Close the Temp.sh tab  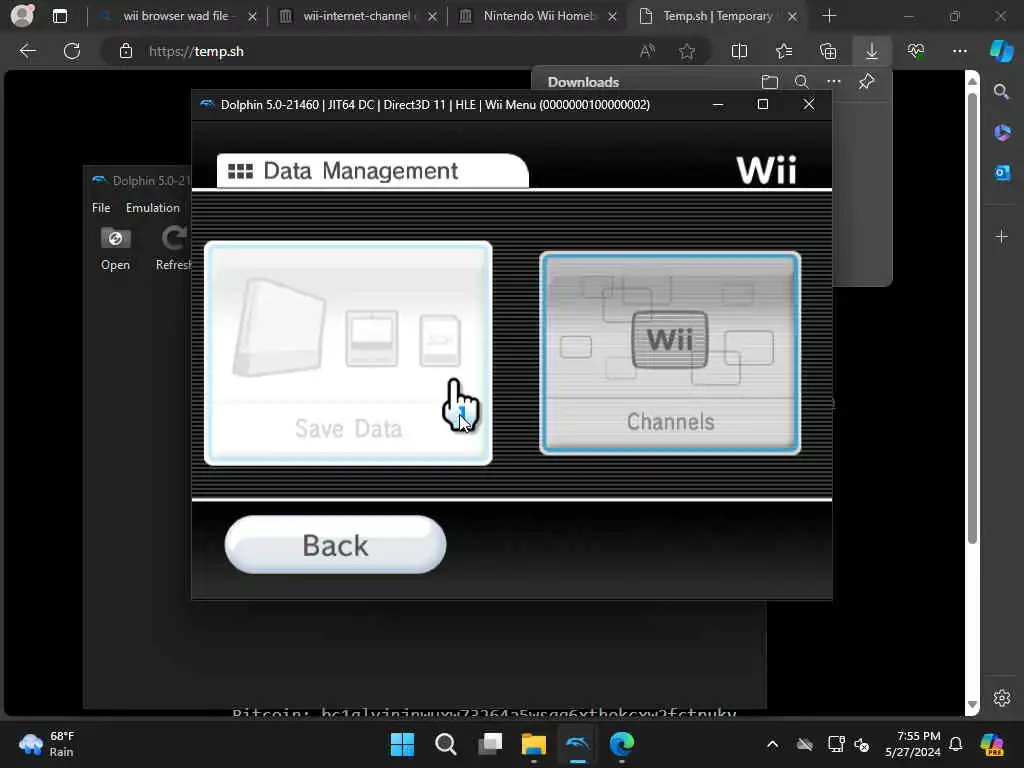792,16
